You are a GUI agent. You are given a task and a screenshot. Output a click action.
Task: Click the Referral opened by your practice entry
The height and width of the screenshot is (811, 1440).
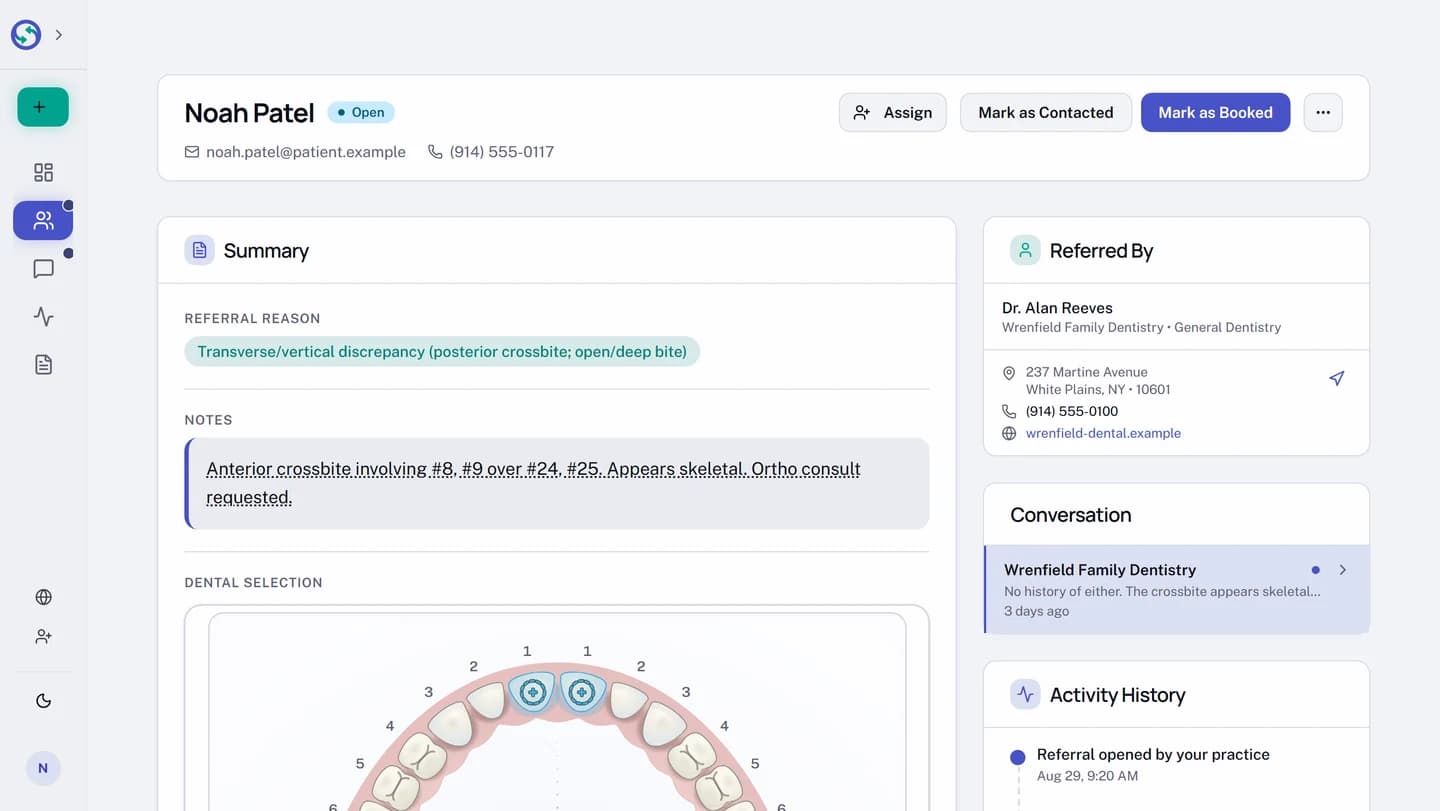point(1153,755)
